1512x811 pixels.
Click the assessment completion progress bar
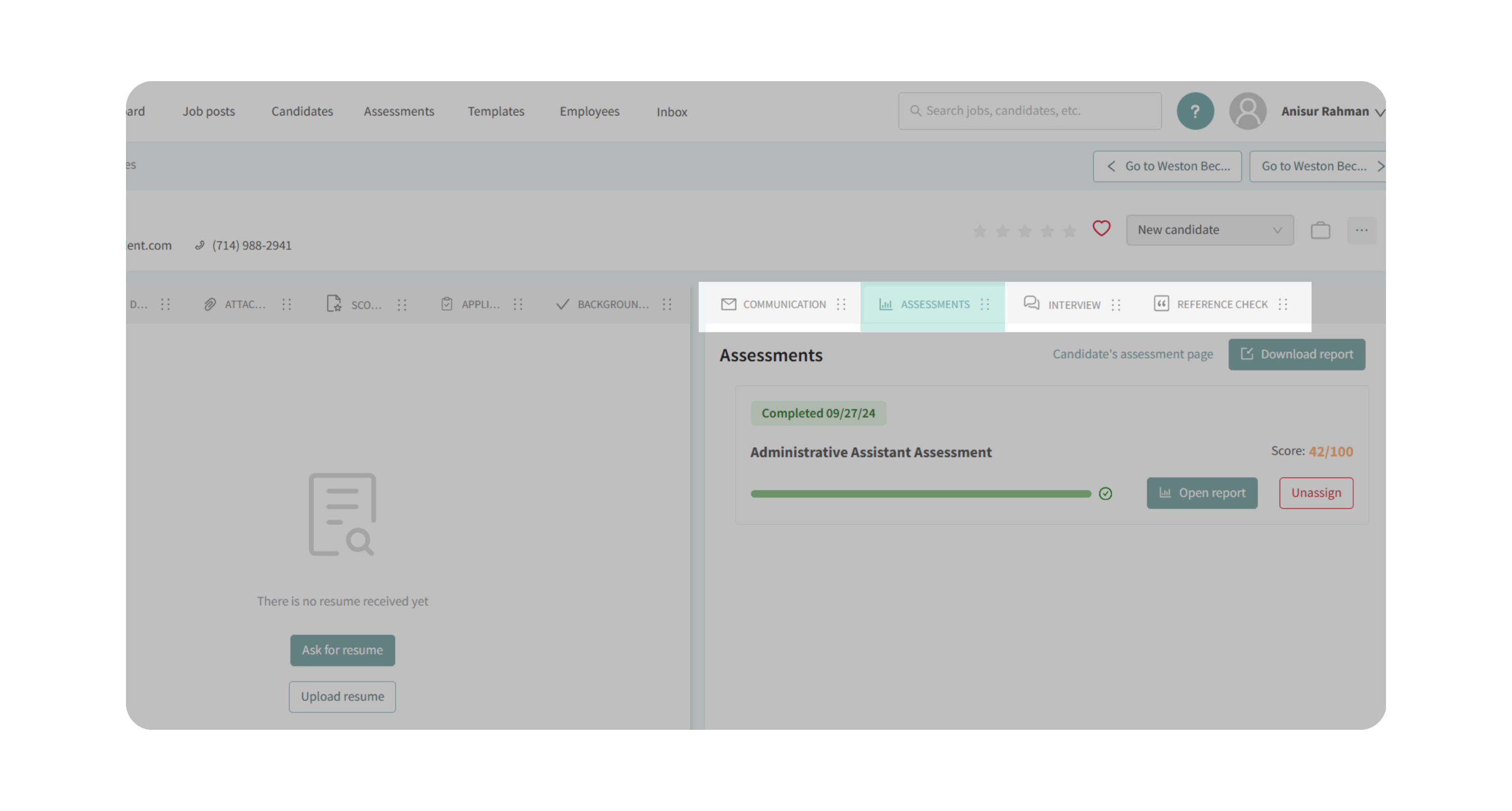point(920,493)
